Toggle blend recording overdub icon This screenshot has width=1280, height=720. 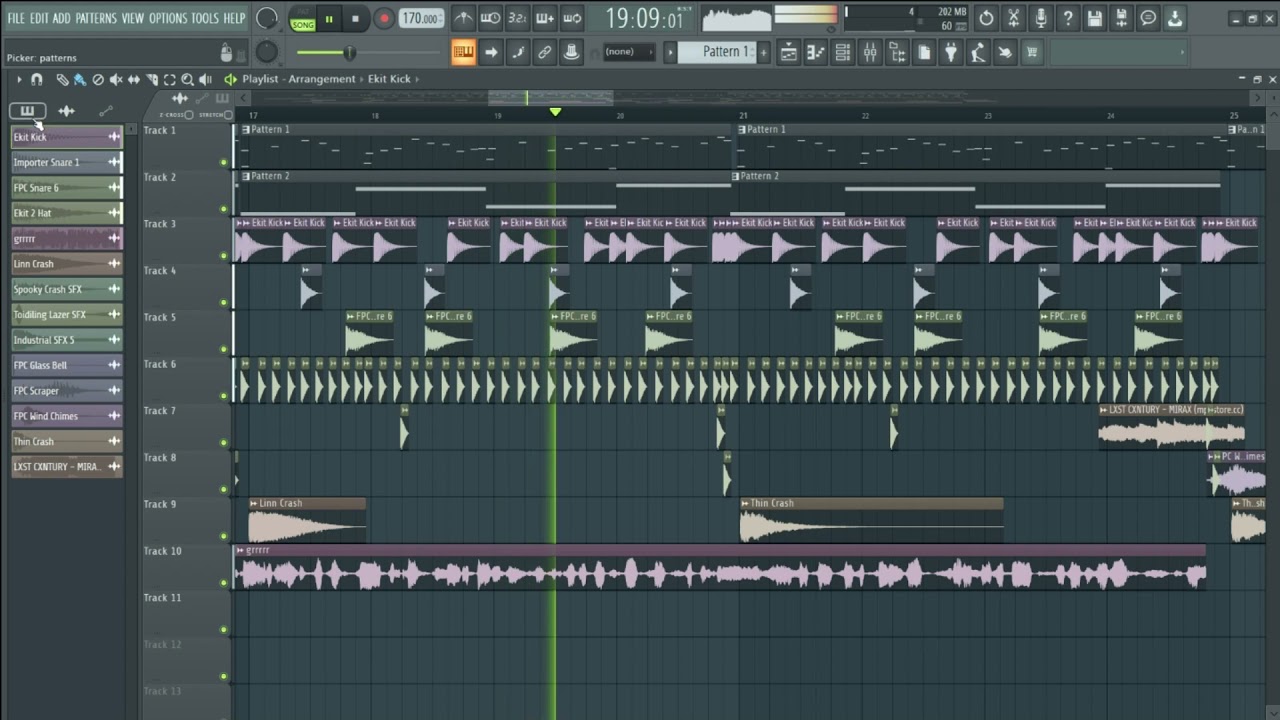[544, 18]
